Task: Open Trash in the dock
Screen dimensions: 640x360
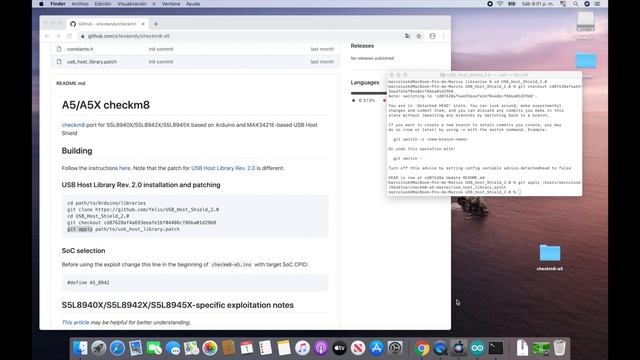Action: point(560,348)
